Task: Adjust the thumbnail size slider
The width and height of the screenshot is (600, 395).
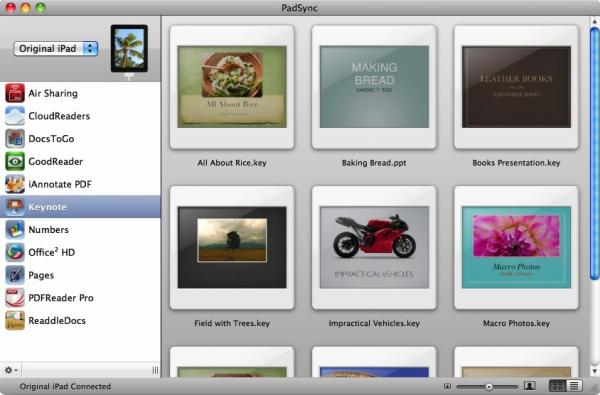Action: click(488, 386)
